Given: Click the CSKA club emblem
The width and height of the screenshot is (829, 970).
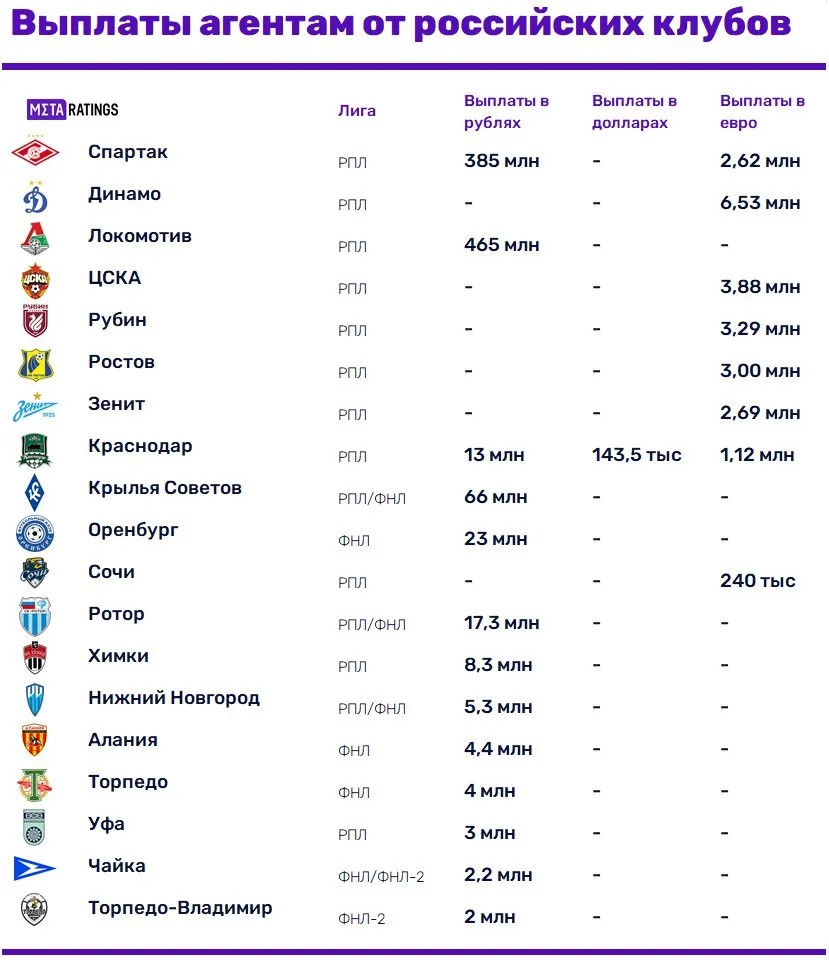Looking at the screenshot, I should click(x=35, y=281).
